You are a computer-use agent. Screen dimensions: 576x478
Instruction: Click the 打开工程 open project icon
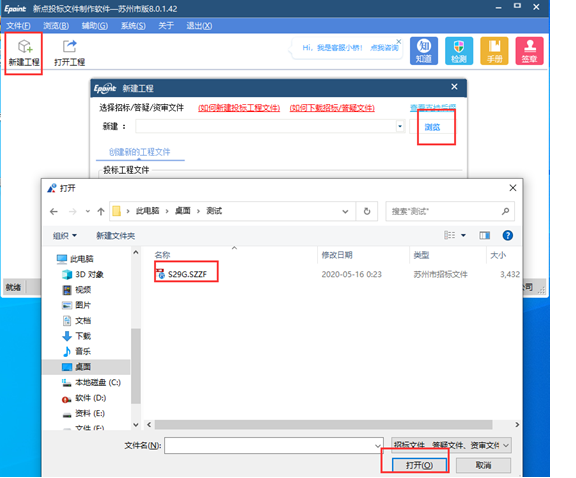tap(69, 46)
